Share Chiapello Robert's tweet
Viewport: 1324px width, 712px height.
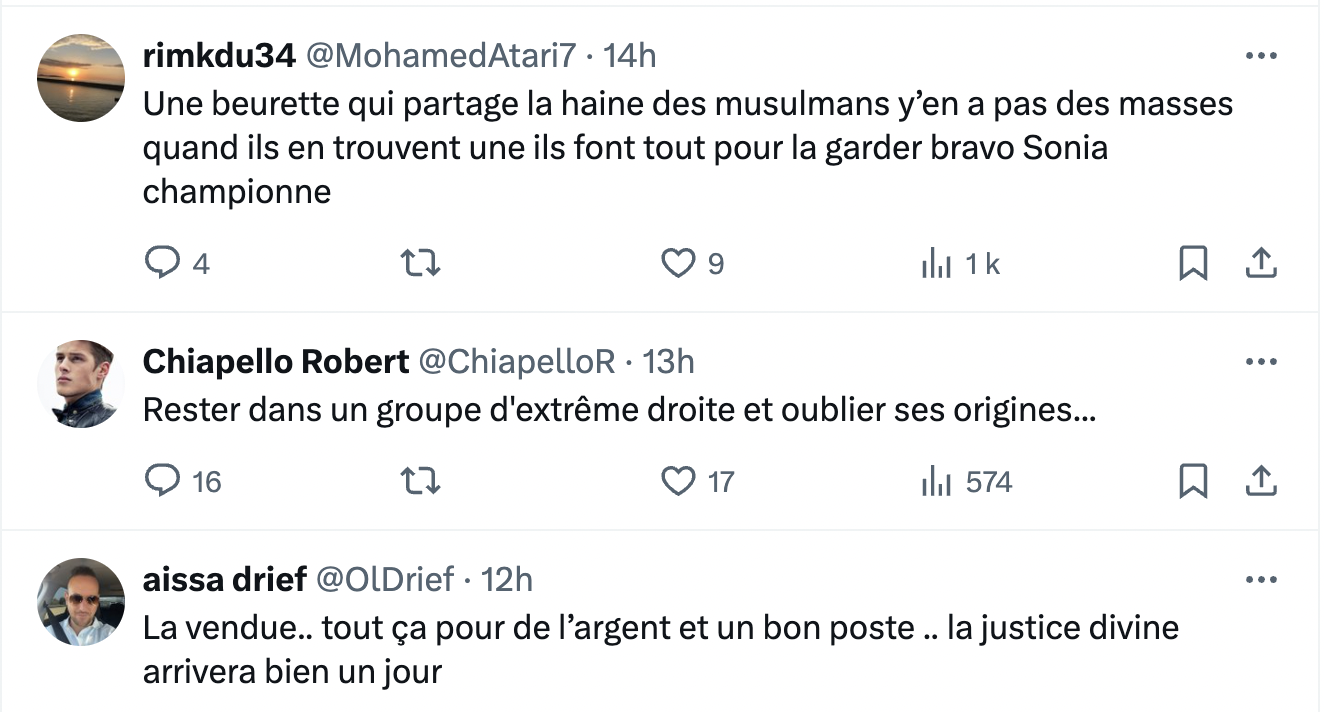(x=1262, y=482)
